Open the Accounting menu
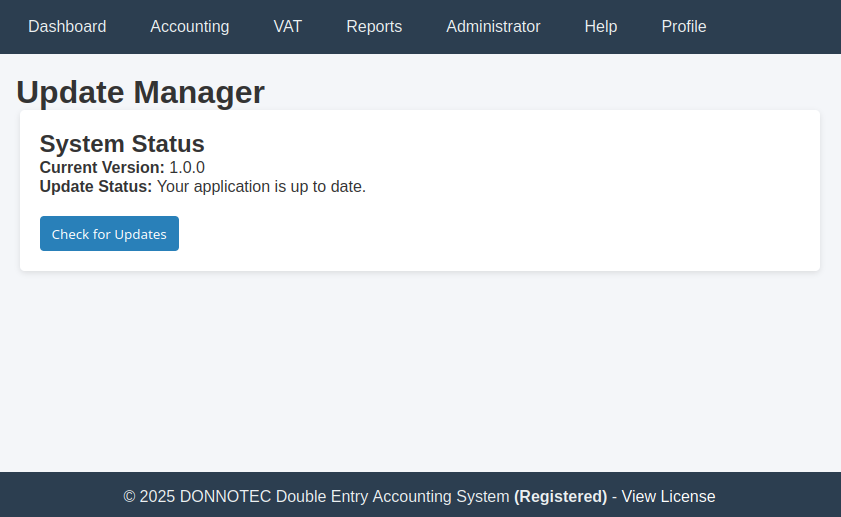This screenshot has width=841, height=517. click(189, 26)
